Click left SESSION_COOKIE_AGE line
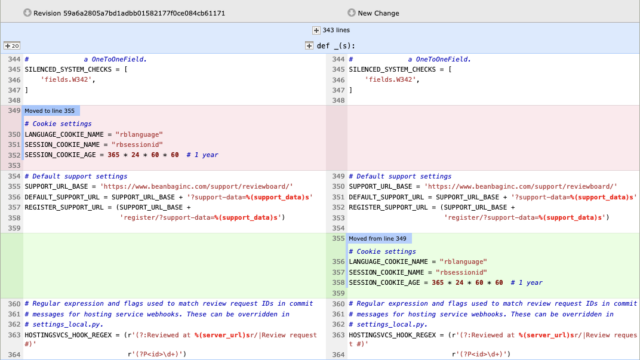This screenshot has height=360, width=640. 121,155
